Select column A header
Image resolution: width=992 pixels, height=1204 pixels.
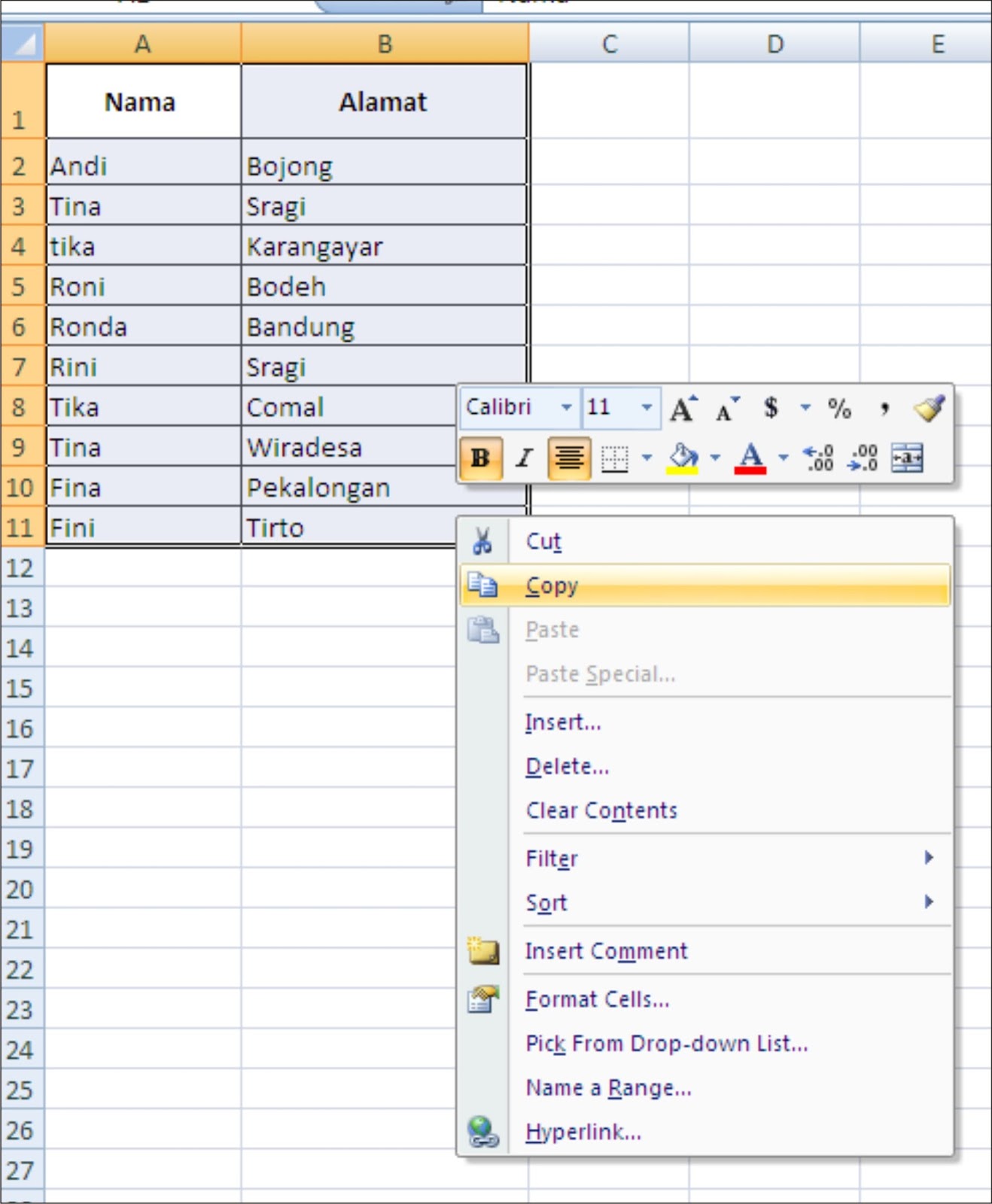(x=143, y=43)
